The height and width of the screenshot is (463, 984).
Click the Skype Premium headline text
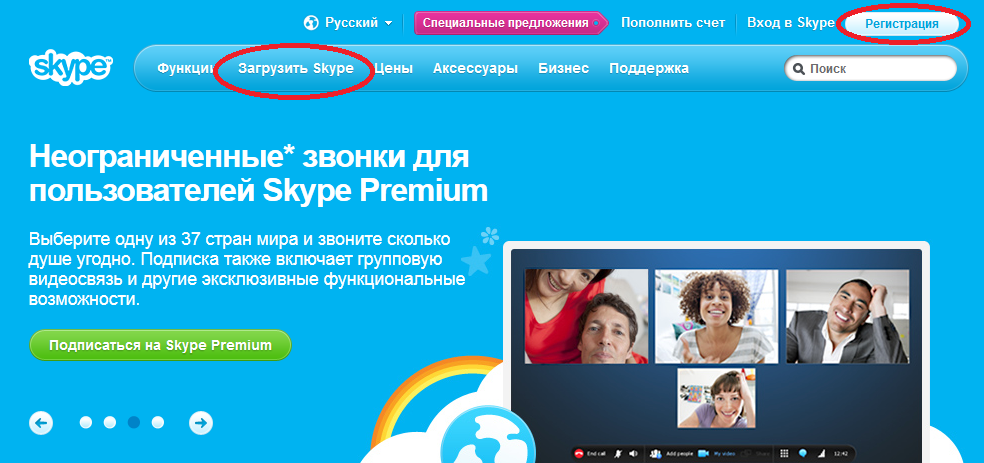[x=258, y=173]
